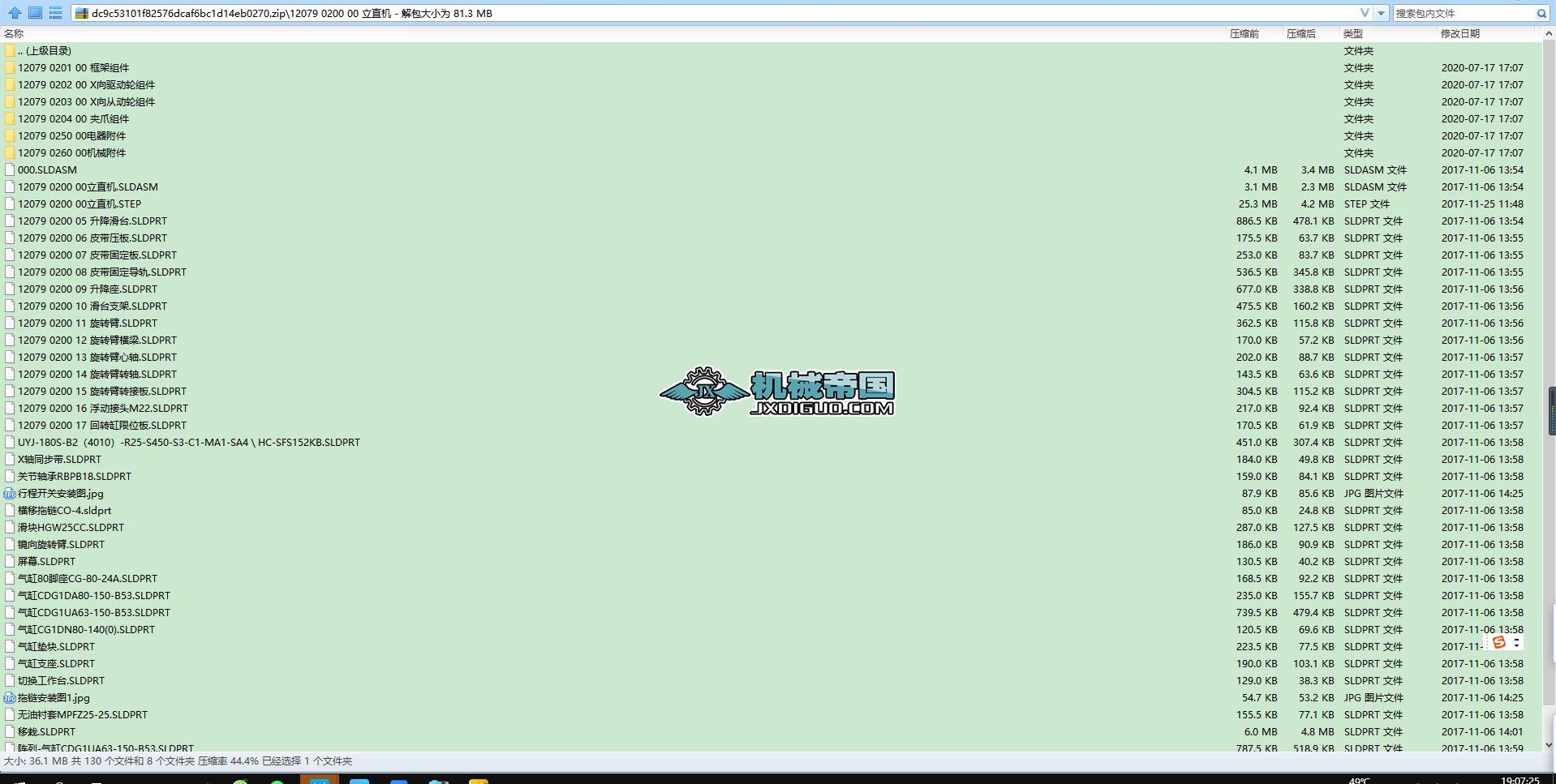Click the JPG icon beside 行程开关安装图.jpg
This screenshot has height=784, width=1556.
pos(9,493)
